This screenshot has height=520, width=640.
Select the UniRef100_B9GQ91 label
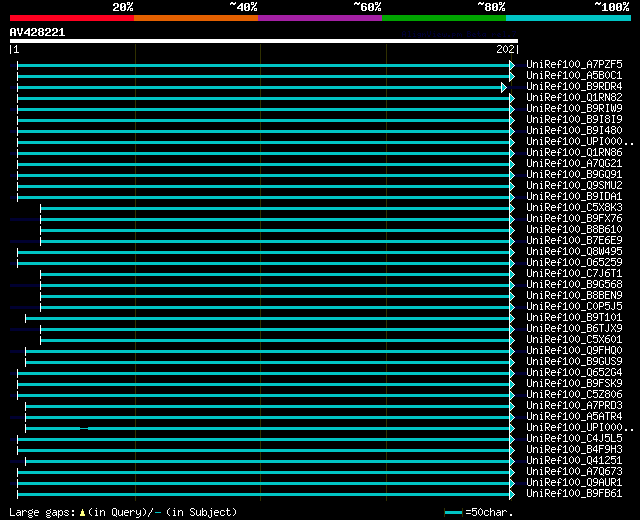[574, 175]
